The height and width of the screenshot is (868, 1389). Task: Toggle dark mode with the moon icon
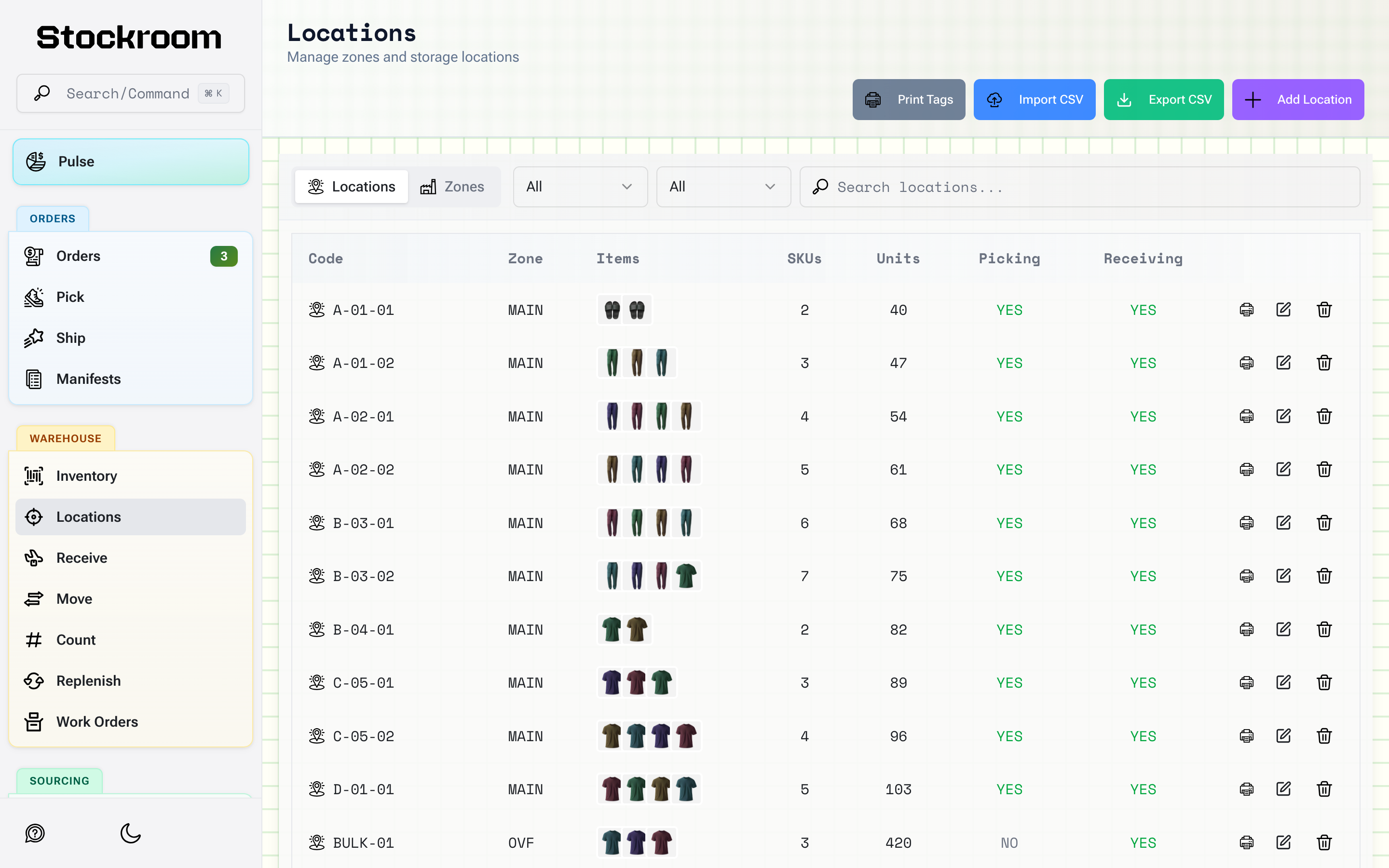pyautogui.click(x=130, y=833)
